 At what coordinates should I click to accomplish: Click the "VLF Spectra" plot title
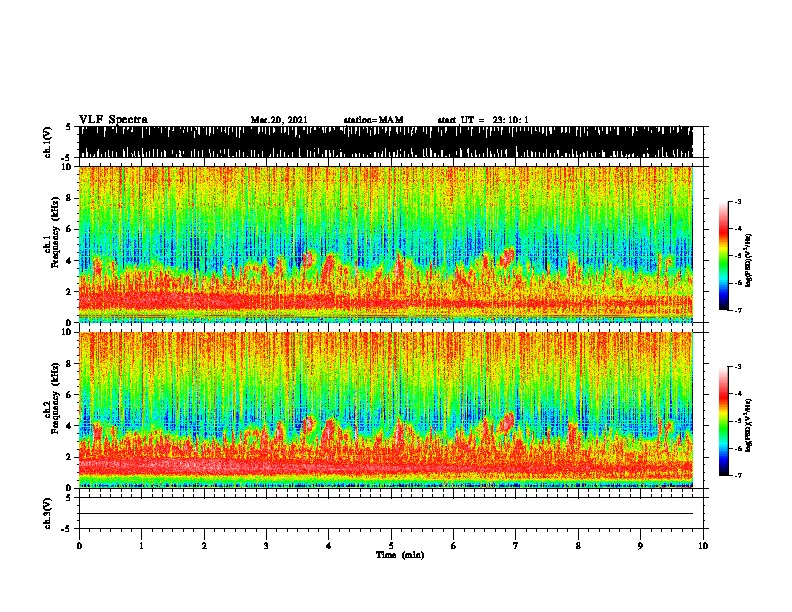113,120
